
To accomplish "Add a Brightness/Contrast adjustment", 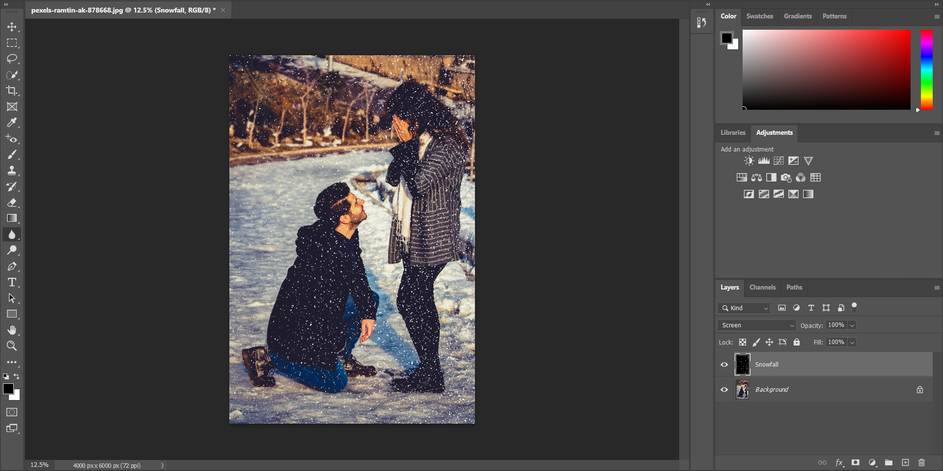I will (x=749, y=161).
